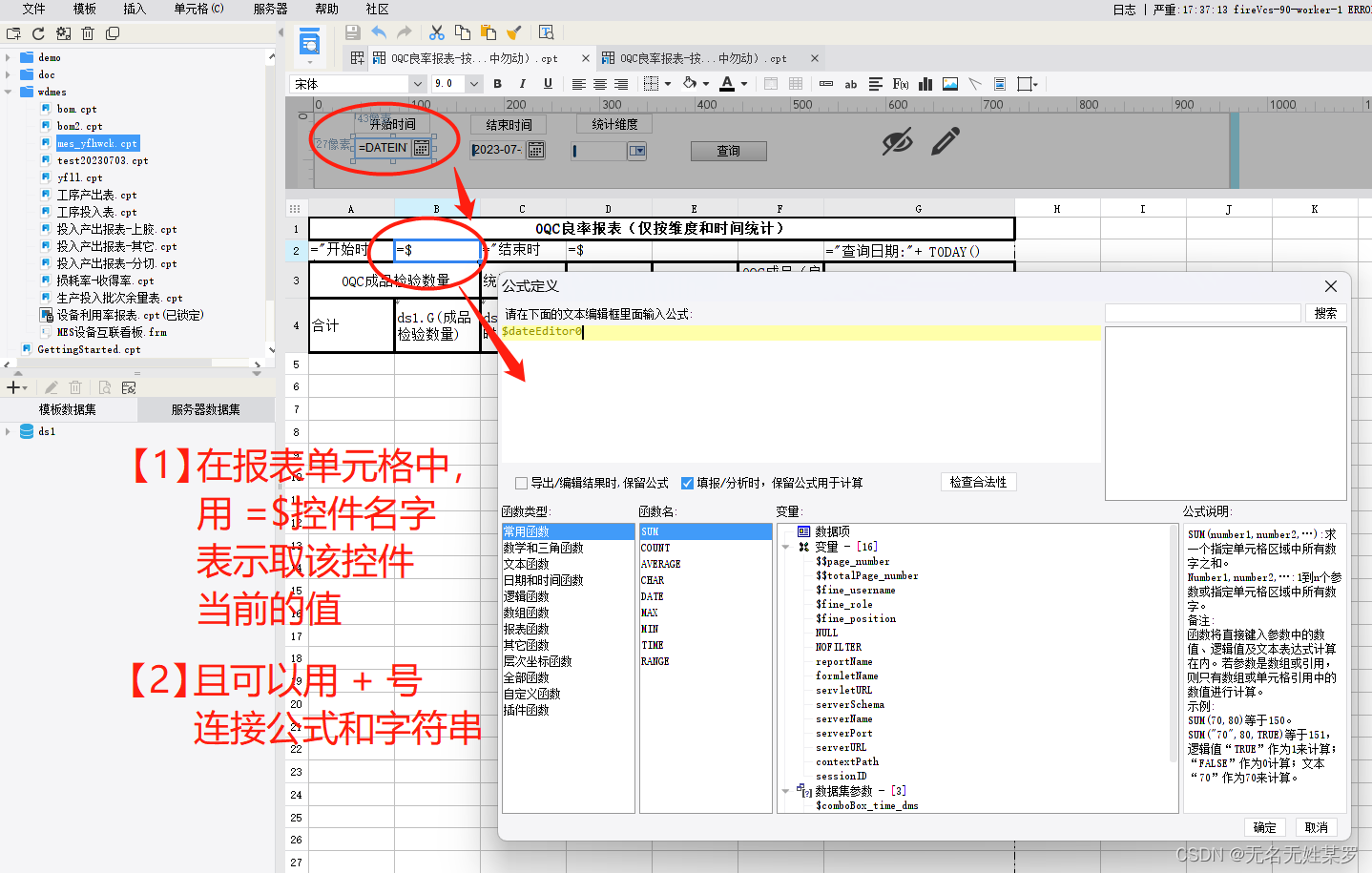Open calendar icon of end date widget
The height and width of the screenshot is (873, 1372).
coord(536,150)
